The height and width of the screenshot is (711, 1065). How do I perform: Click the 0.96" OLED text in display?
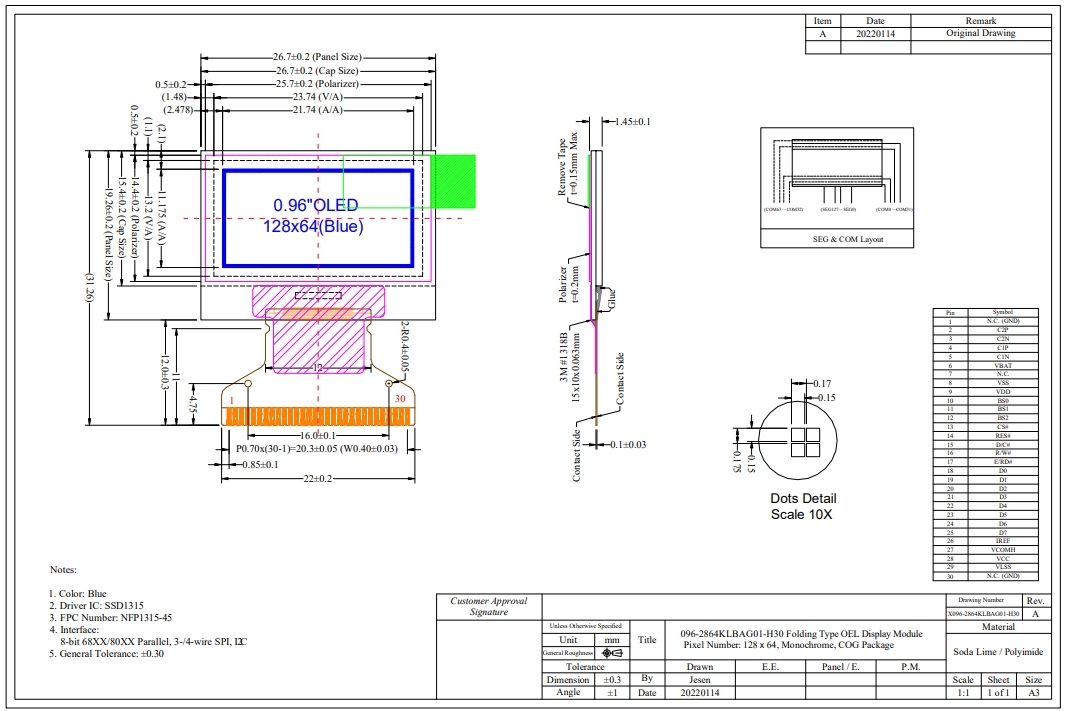(x=316, y=205)
